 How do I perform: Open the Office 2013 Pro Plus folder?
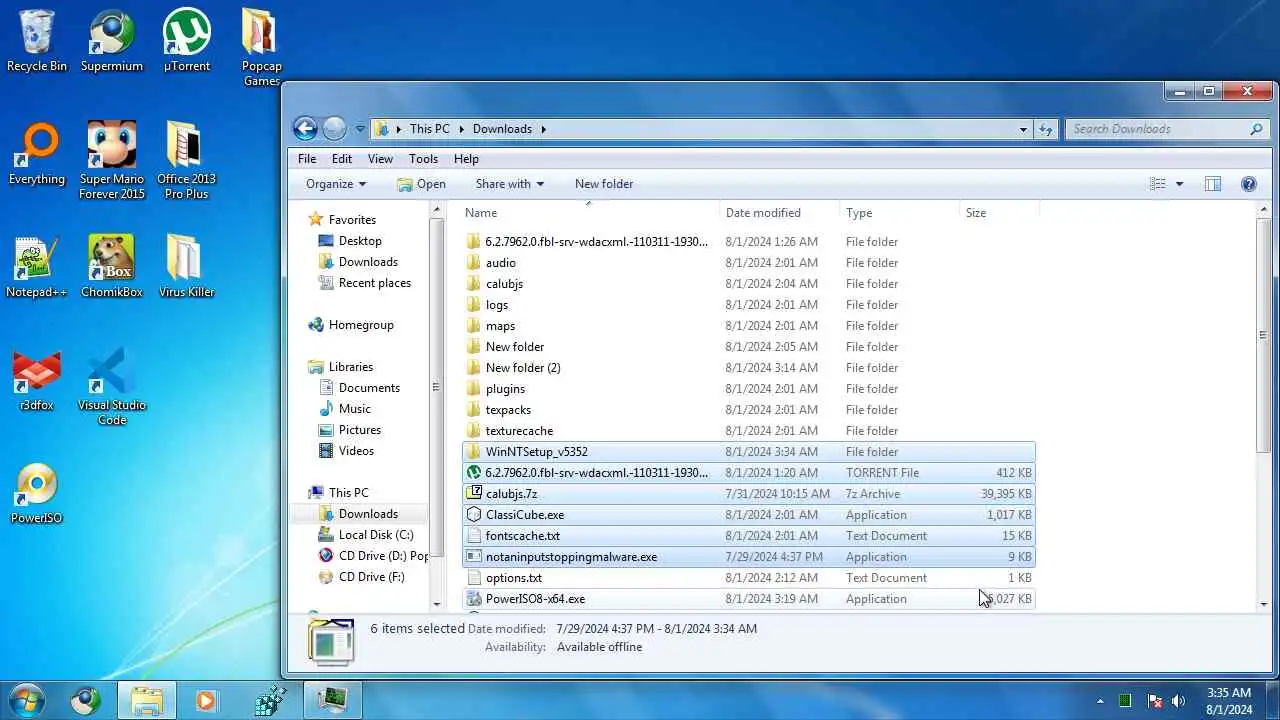187,160
